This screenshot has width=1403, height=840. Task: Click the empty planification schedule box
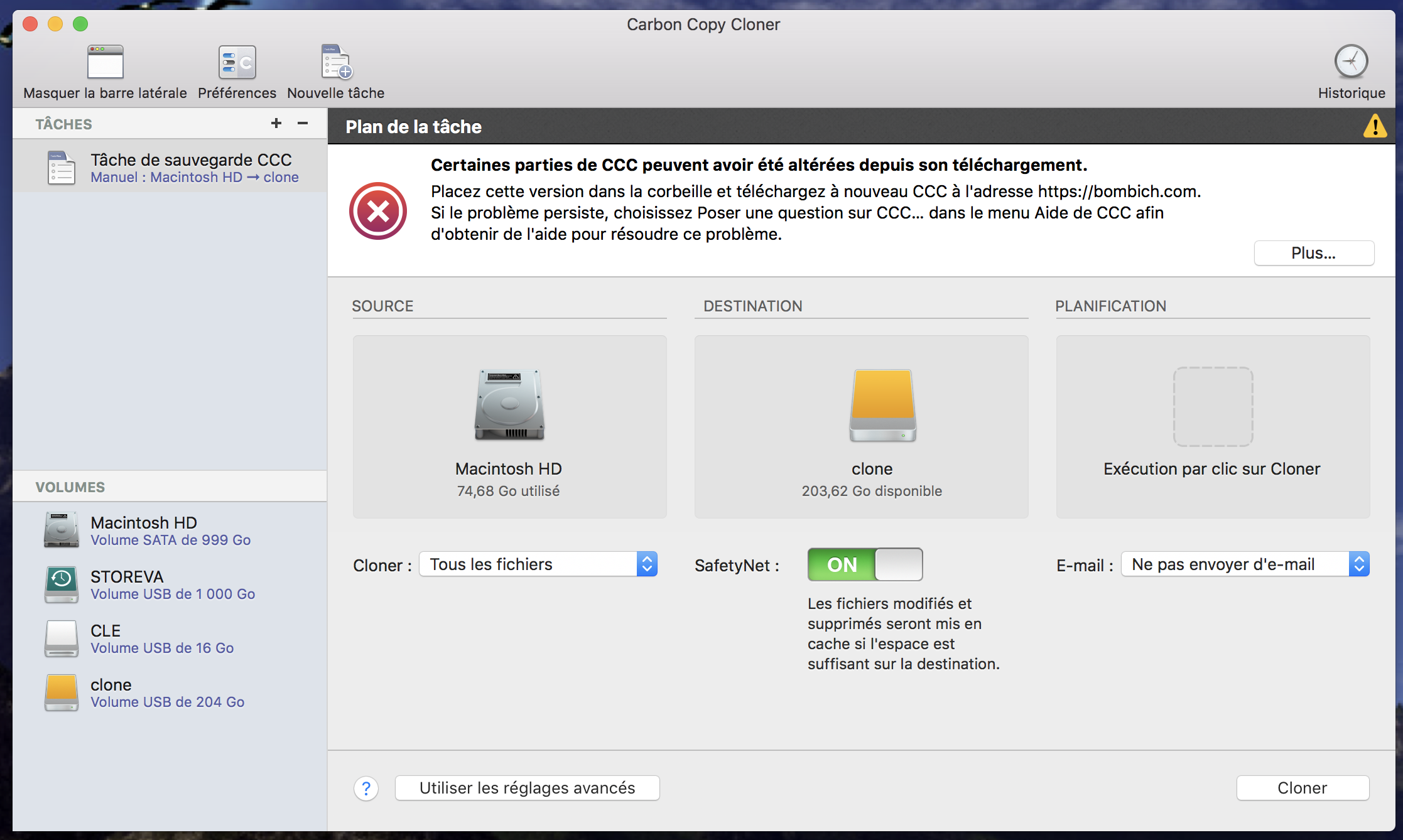click(x=1213, y=426)
